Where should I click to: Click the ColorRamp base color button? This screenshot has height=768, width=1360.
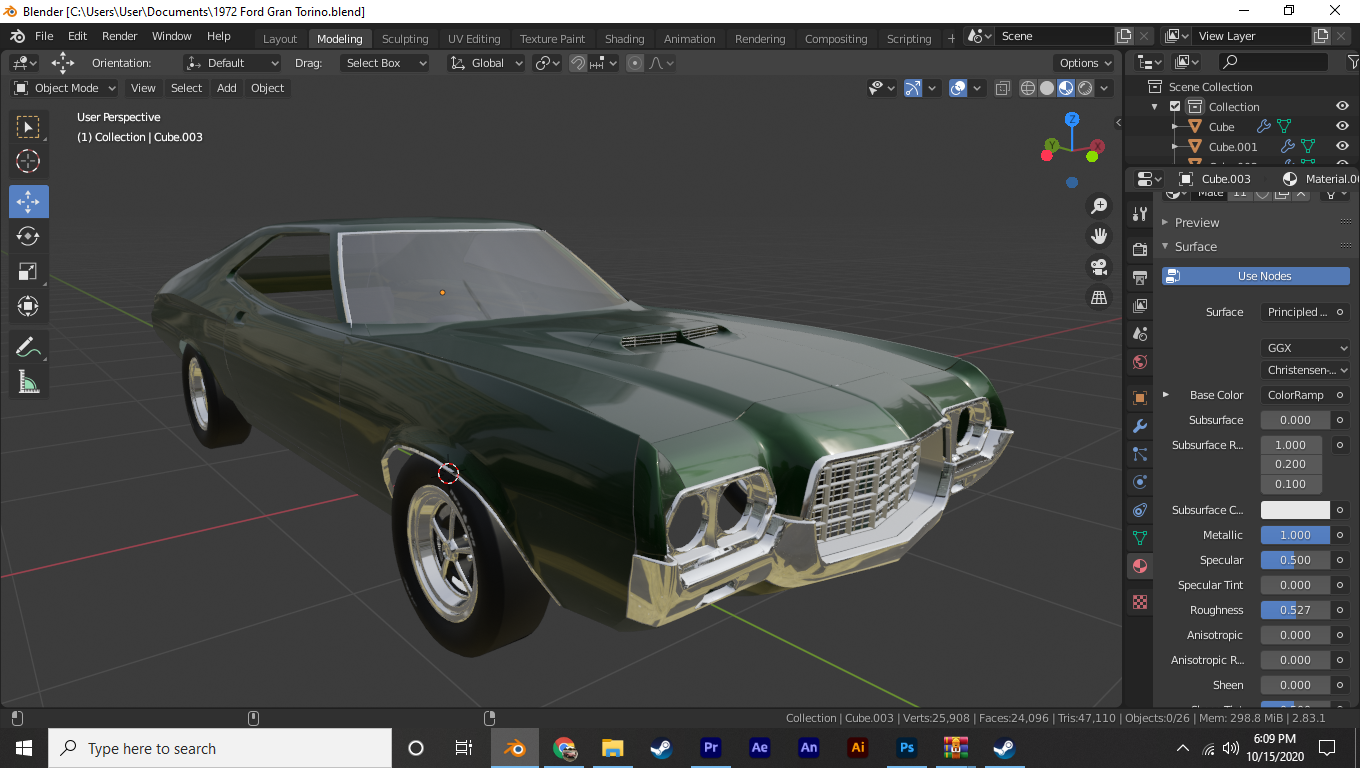(x=1297, y=395)
